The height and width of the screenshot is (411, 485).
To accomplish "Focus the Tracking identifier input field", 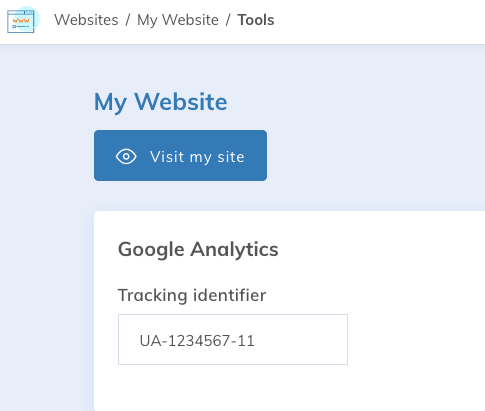I will [233, 339].
